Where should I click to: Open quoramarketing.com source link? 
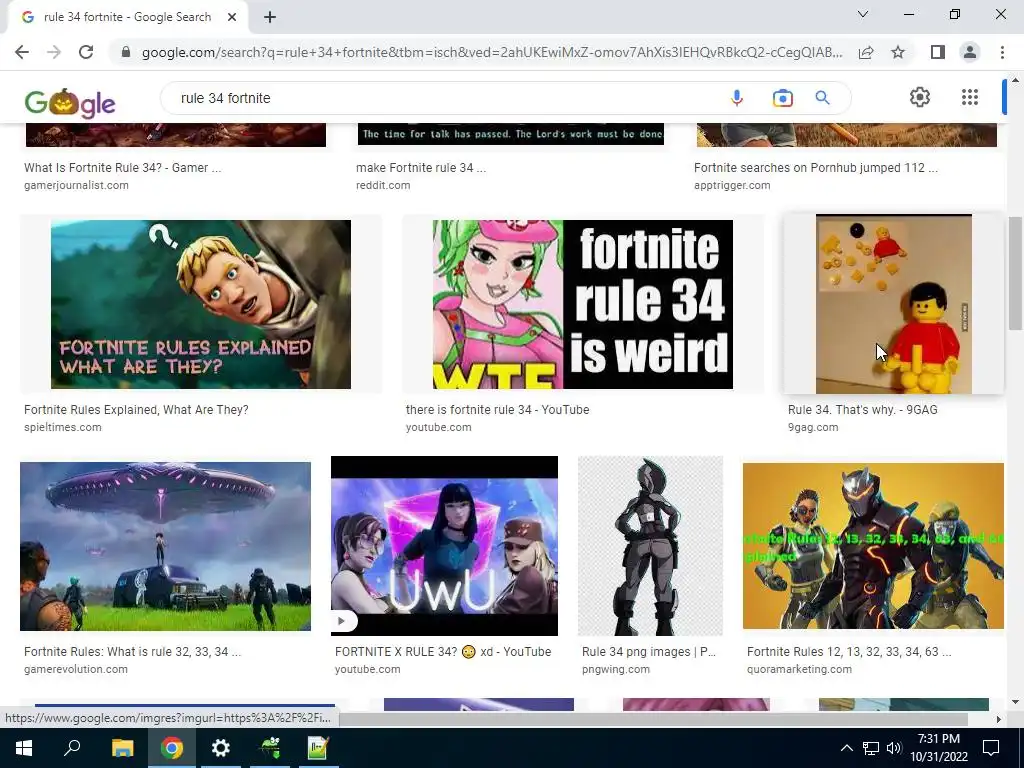[799, 669]
